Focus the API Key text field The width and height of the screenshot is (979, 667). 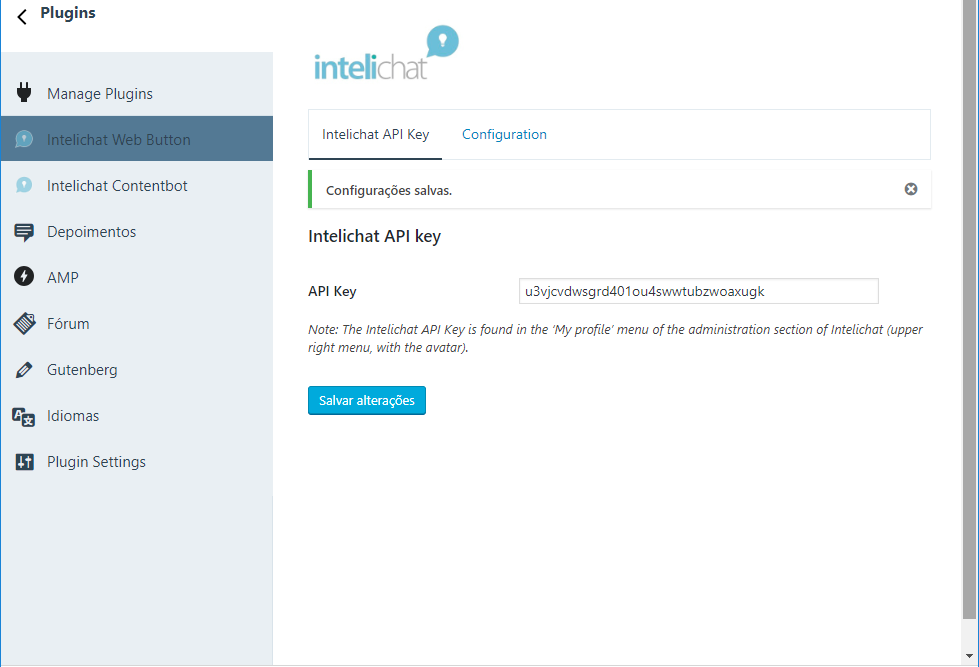(698, 291)
